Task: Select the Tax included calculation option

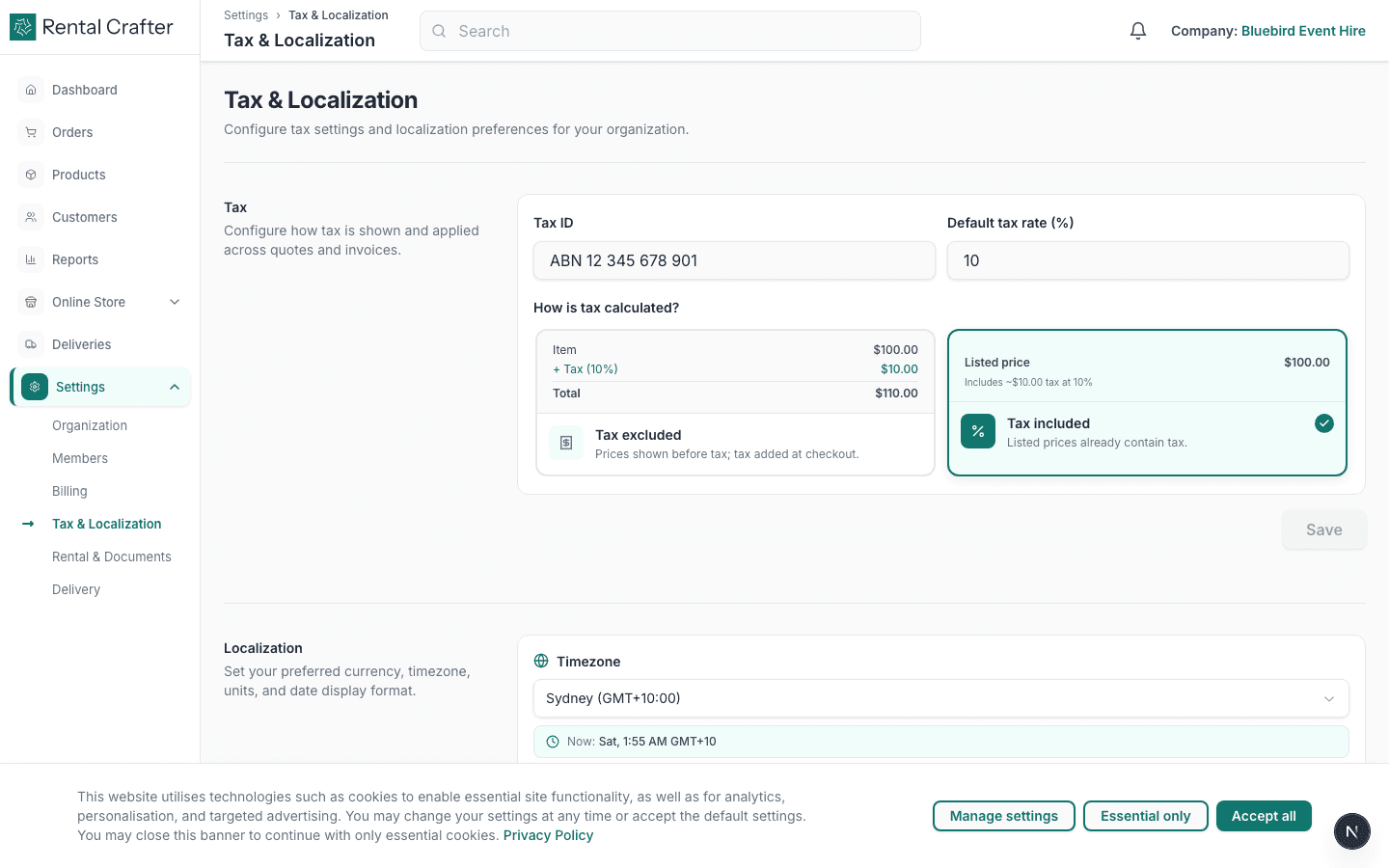Action: click(x=1147, y=402)
